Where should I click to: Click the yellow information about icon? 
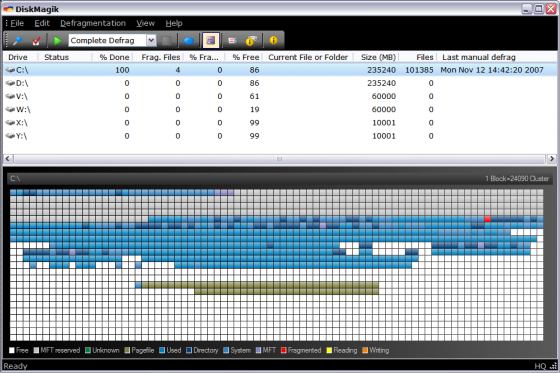(x=274, y=40)
